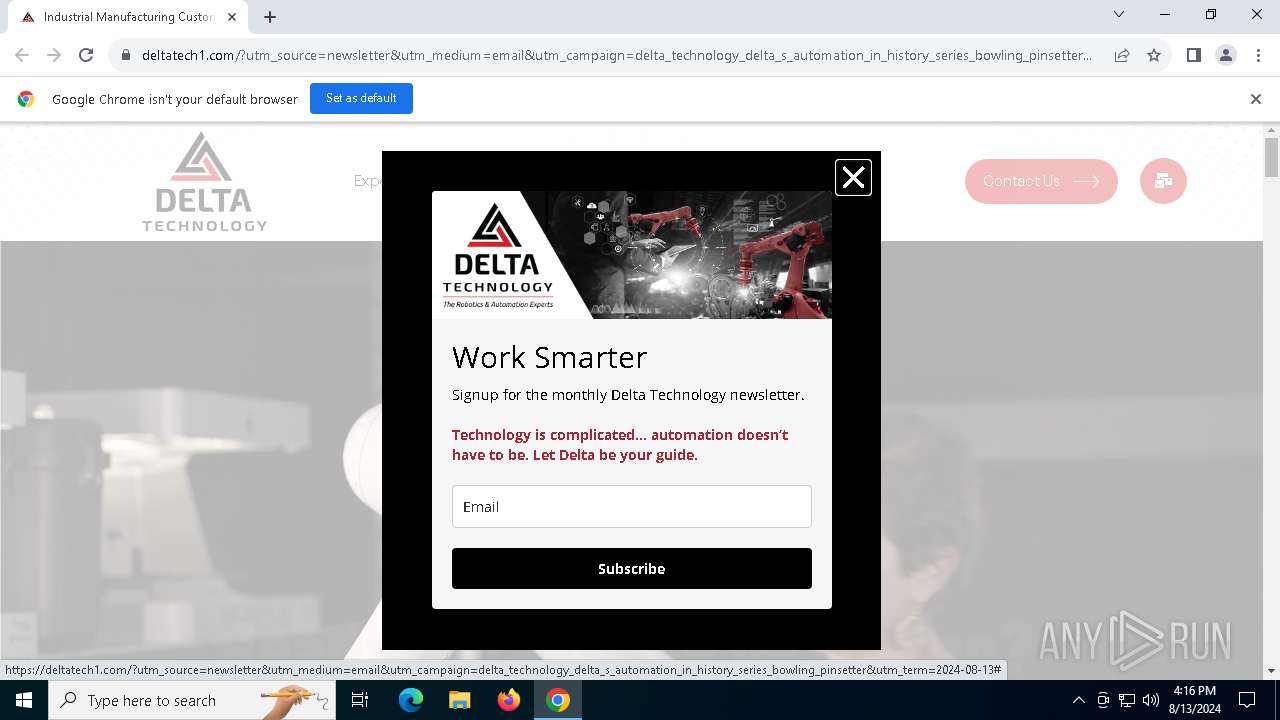
Task: Click the Delta Technology site logo
Action: point(204,182)
